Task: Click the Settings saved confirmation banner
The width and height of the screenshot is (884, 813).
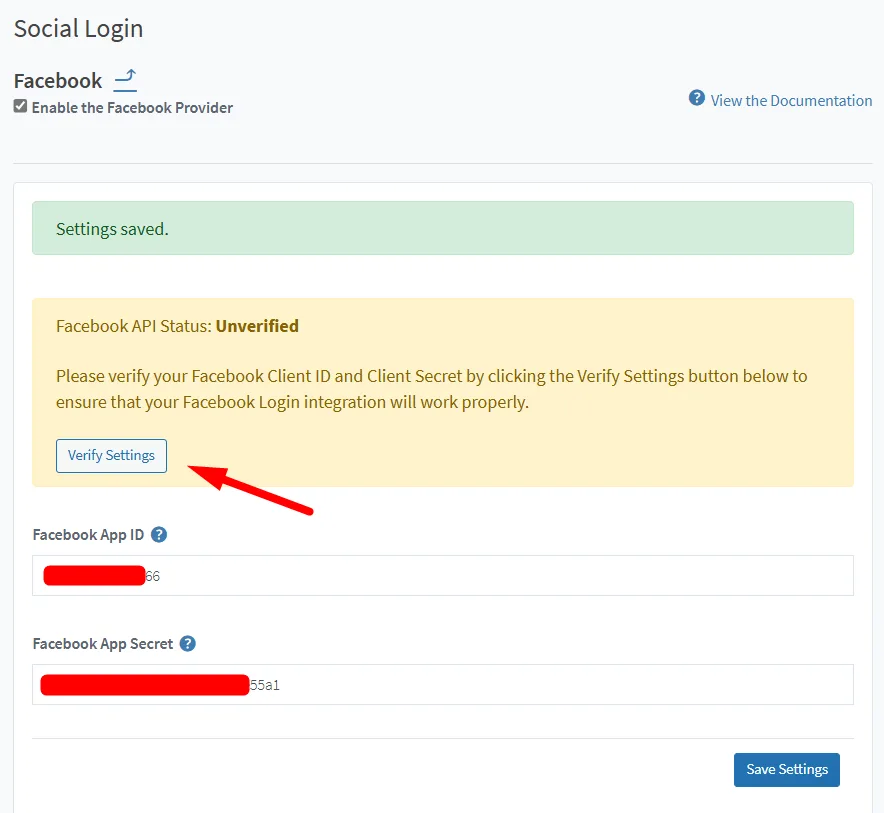Action: point(442,228)
